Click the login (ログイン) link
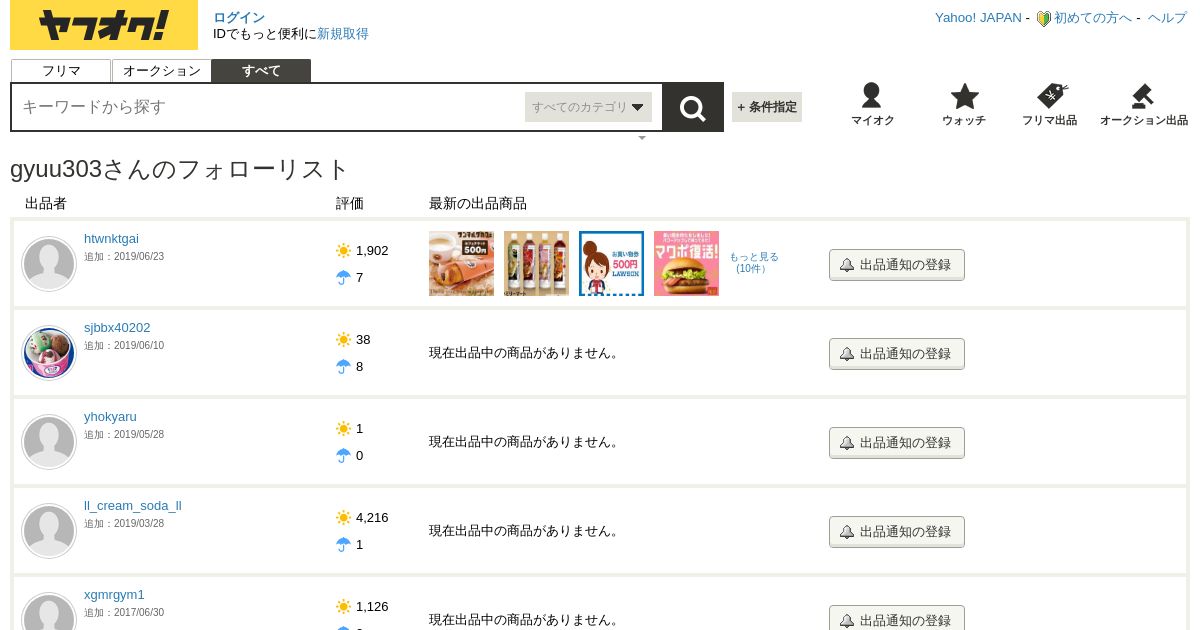Viewport: 1200px width, 630px height. pos(239,17)
